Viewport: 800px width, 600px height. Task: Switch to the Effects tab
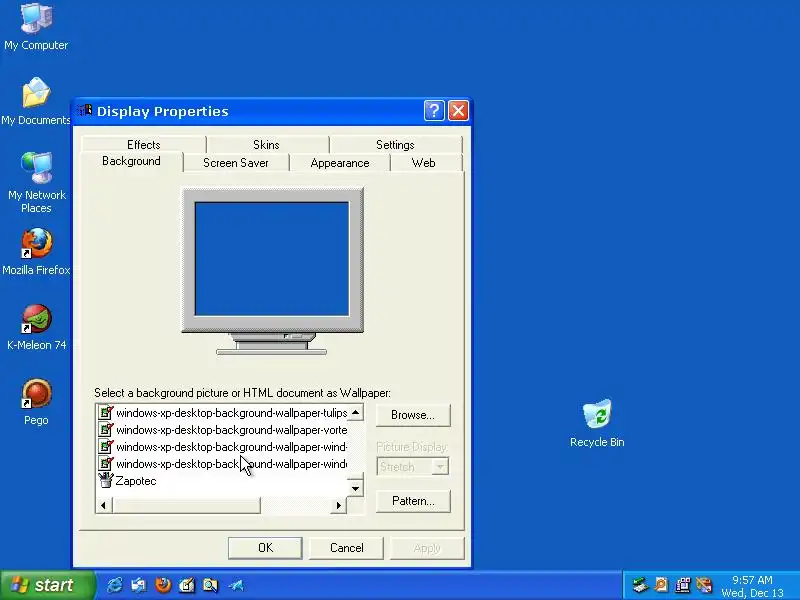pos(144,145)
